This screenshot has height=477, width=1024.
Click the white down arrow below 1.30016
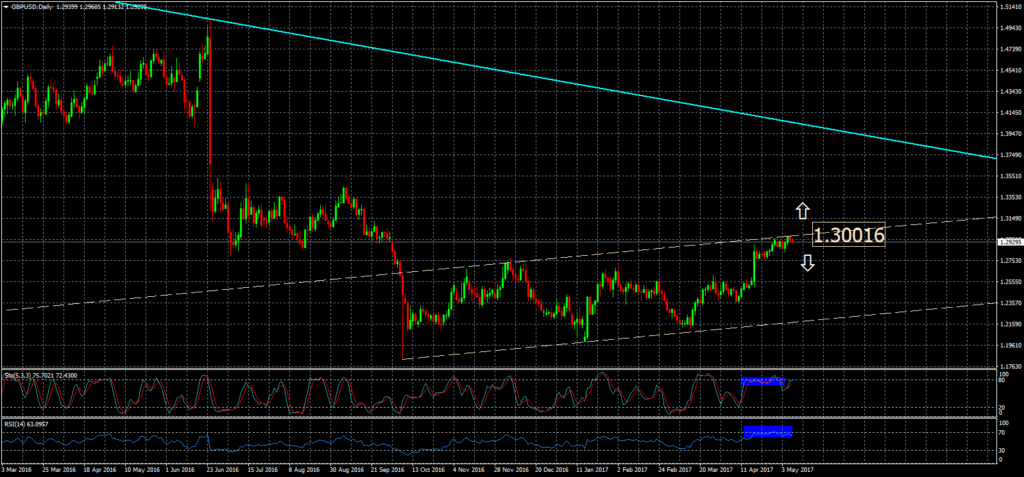807,262
